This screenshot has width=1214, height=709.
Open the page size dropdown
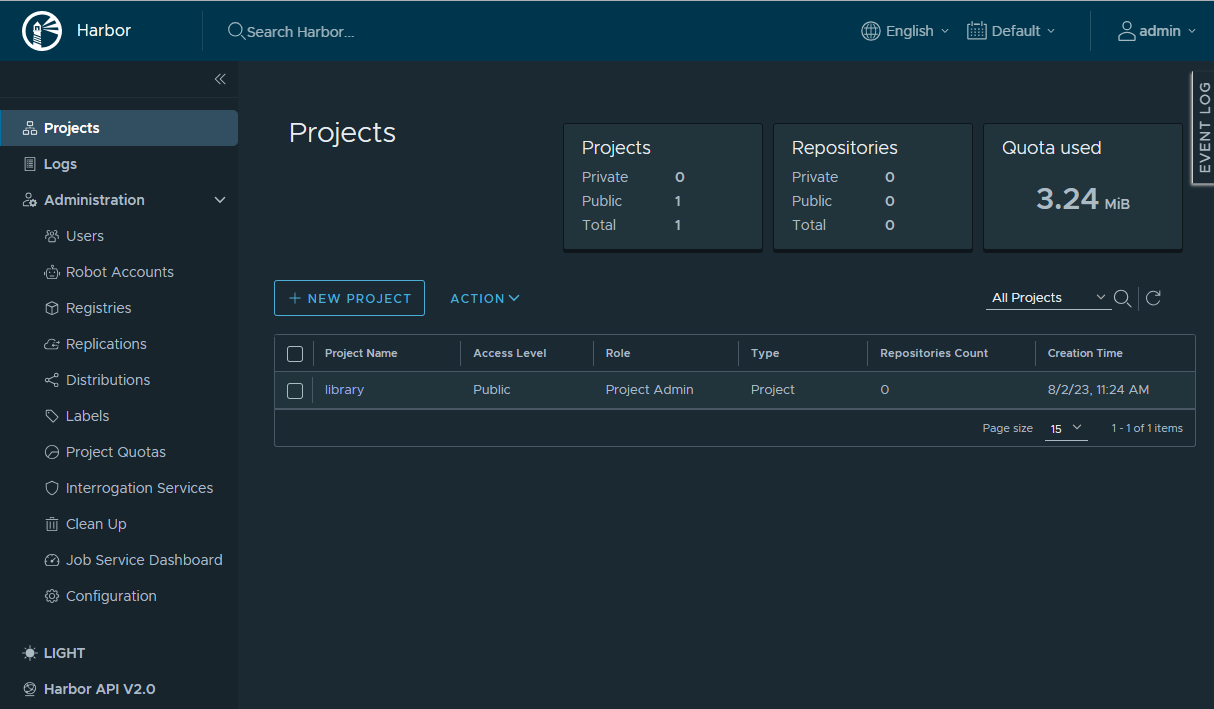[1066, 428]
